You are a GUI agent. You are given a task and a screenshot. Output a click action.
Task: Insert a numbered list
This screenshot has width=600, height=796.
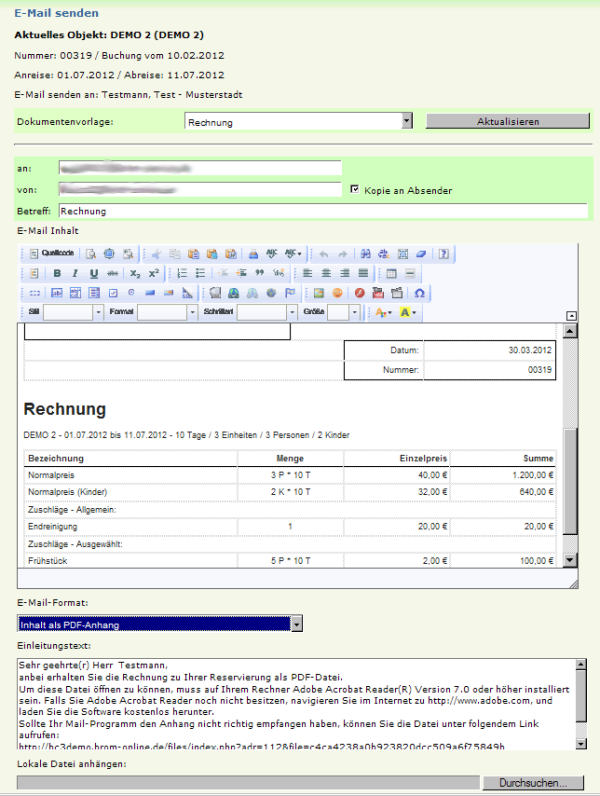tap(182, 274)
